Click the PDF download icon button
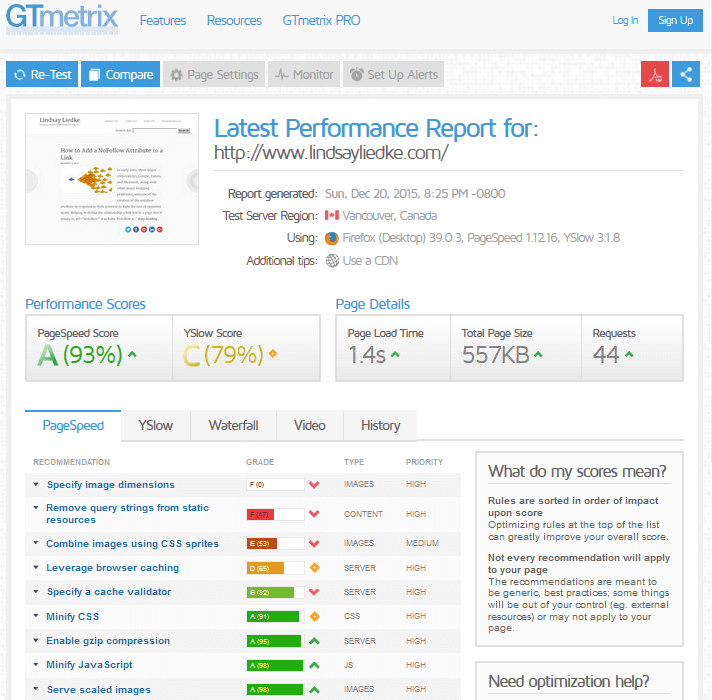 click(654, 74)
